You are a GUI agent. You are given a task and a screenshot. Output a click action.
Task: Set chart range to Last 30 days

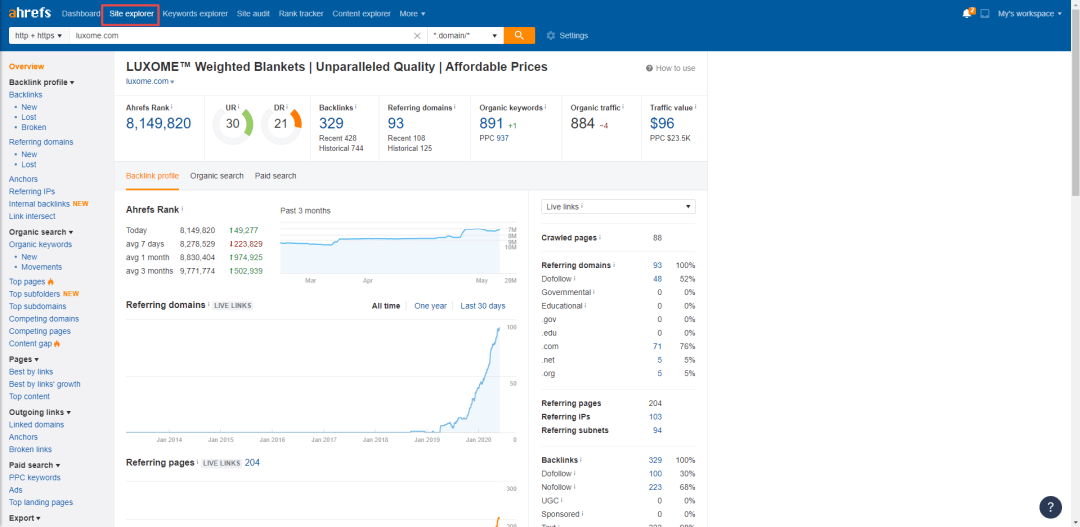click(x=482, y=306)
